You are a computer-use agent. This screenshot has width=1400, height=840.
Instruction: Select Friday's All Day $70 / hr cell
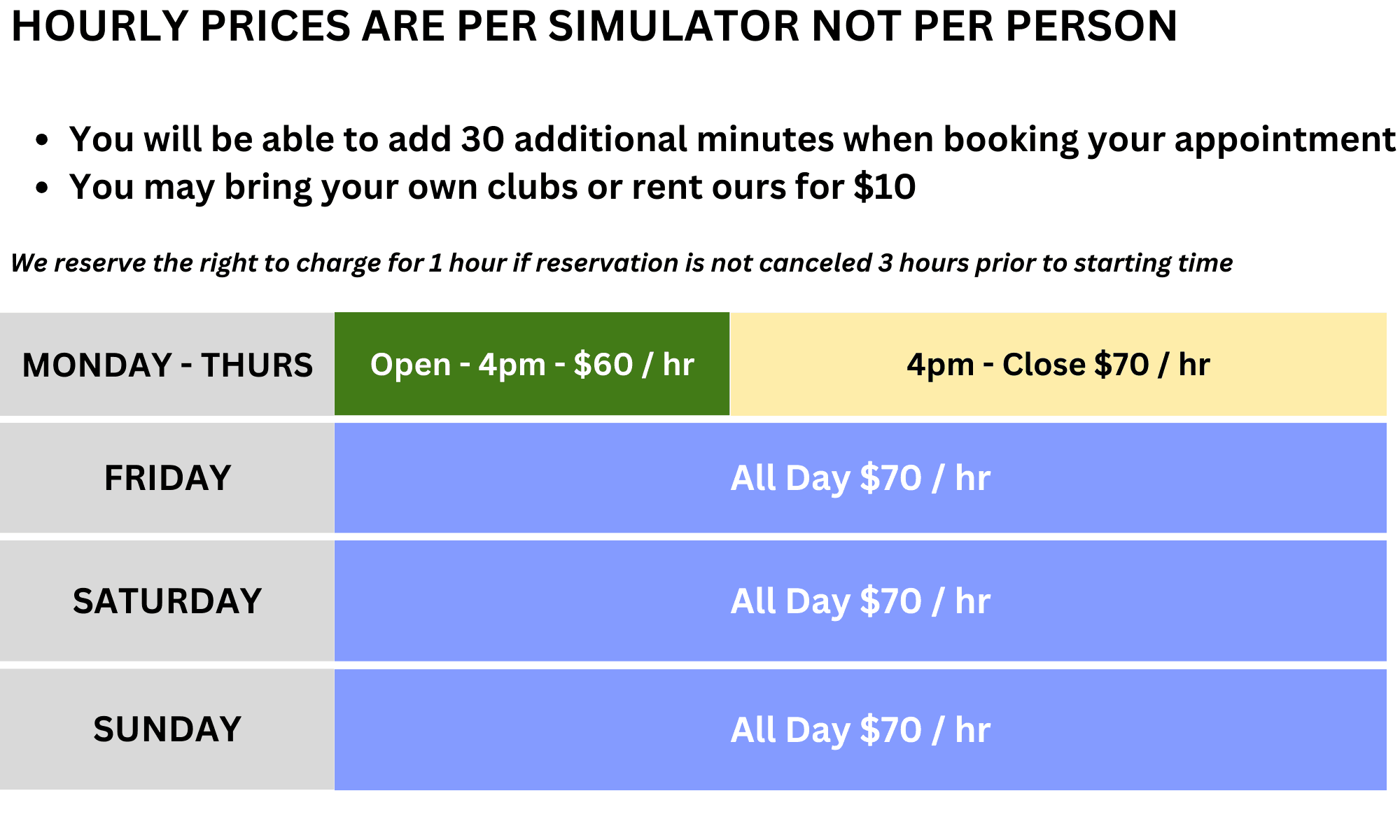(860, 478)
